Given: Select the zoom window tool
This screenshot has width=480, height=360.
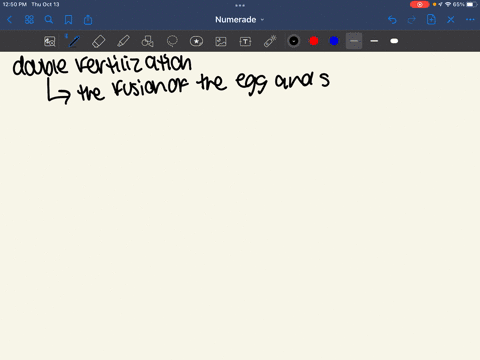Looking at the screenshot, I should [50, 41].
